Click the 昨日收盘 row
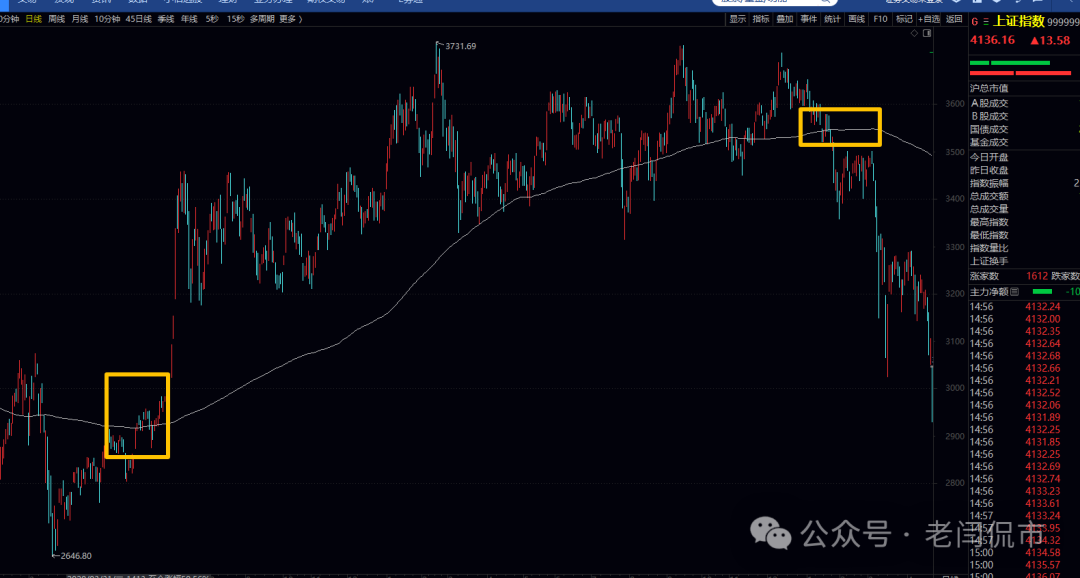This screenshot has height=578, width=1080. (x=1024, y=170)
